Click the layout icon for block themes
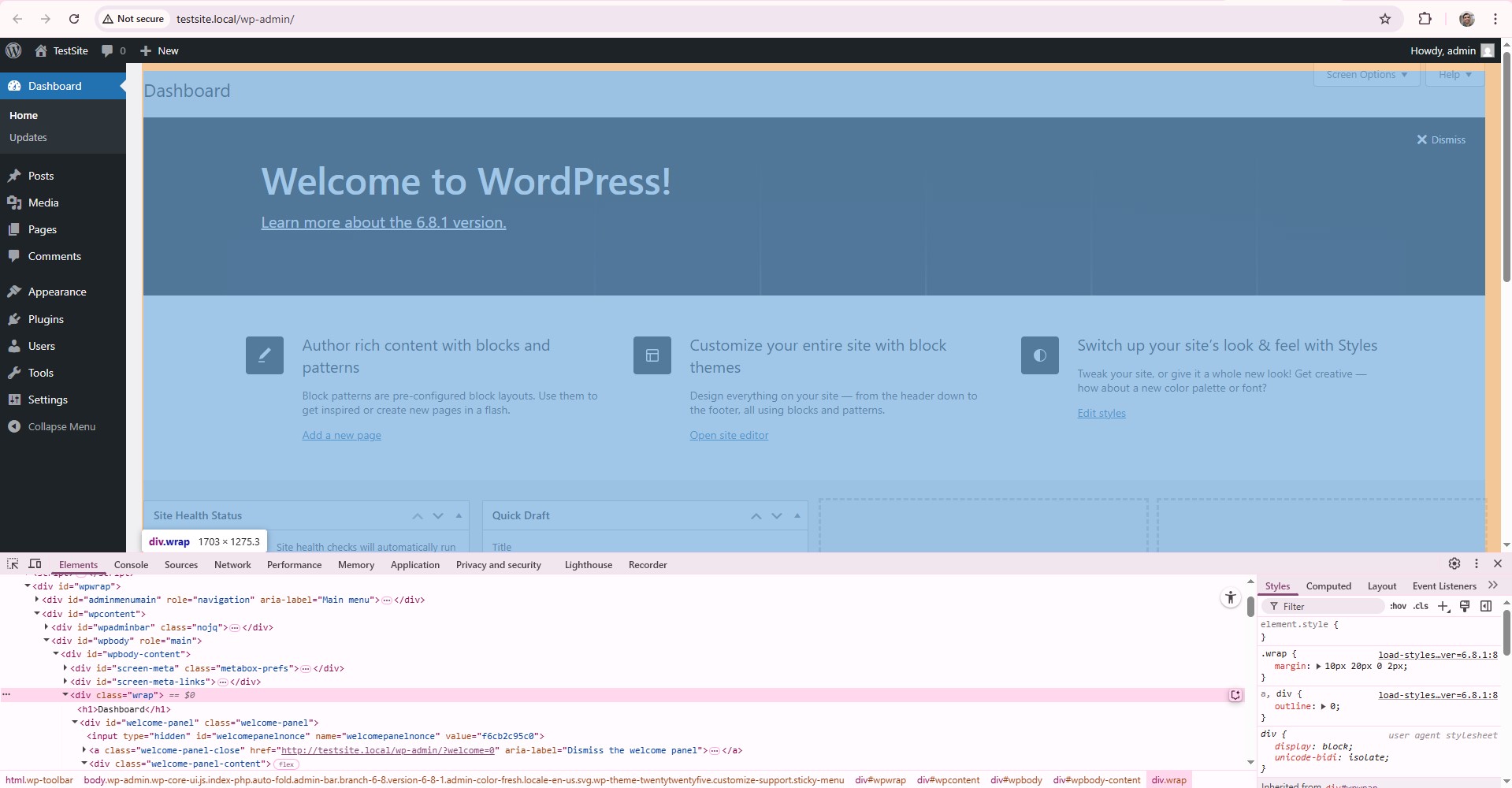The width and height of the screenshot is (1512, 788). pyautogui.click(x=652, y=355)
